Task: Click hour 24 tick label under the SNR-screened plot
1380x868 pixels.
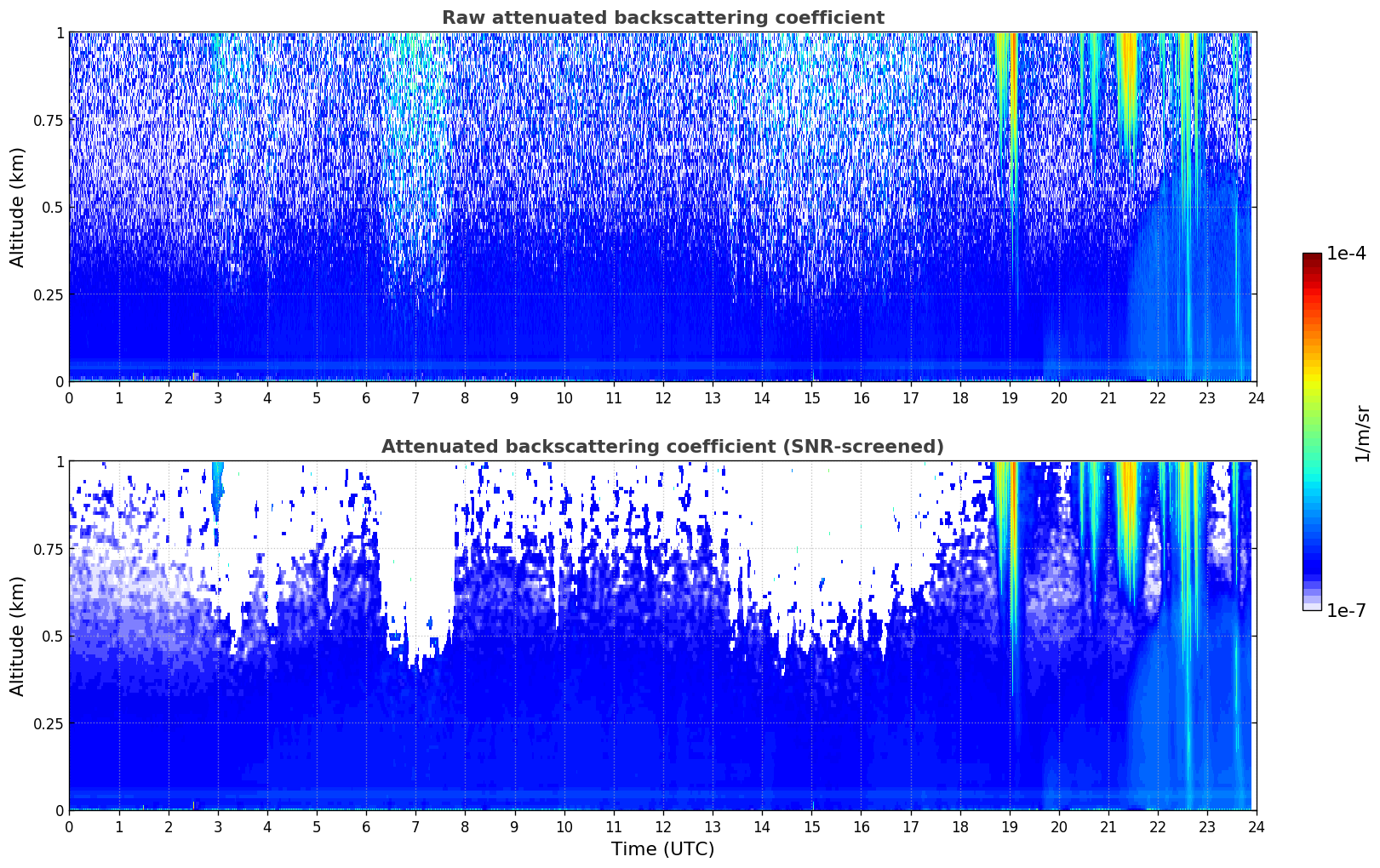Action: (x=1256, y=827)
